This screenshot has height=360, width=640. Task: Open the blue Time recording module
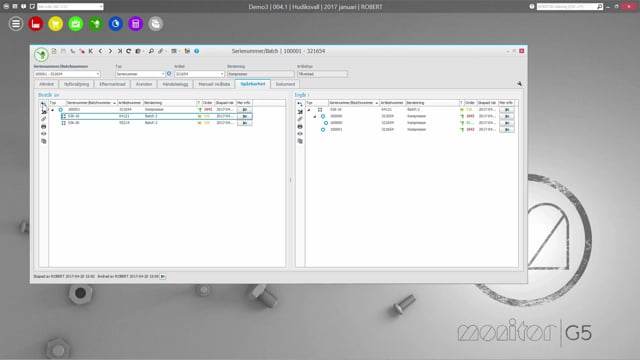[116, 24]
